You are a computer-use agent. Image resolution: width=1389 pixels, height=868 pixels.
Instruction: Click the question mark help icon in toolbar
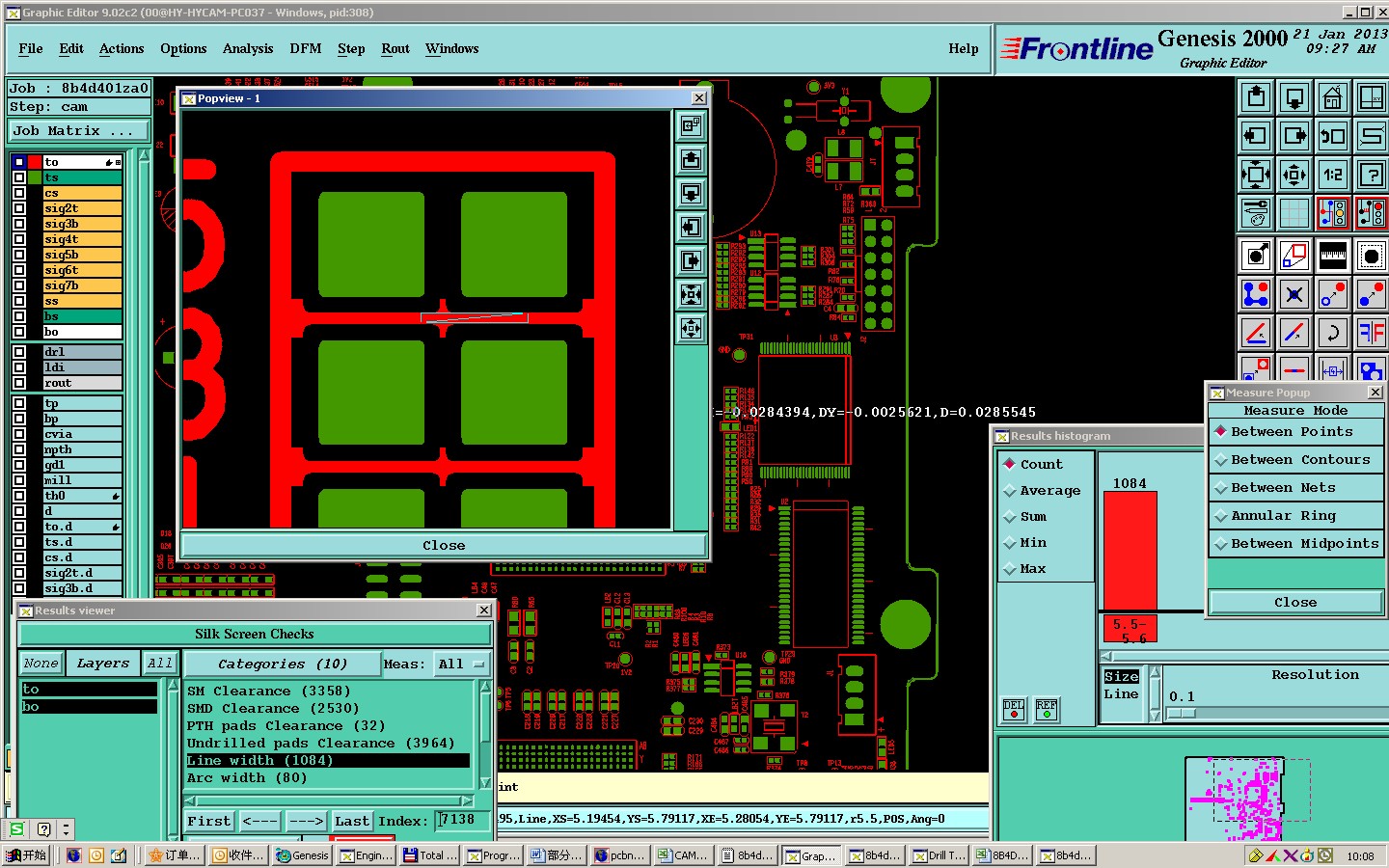[x=1371, y=175]
